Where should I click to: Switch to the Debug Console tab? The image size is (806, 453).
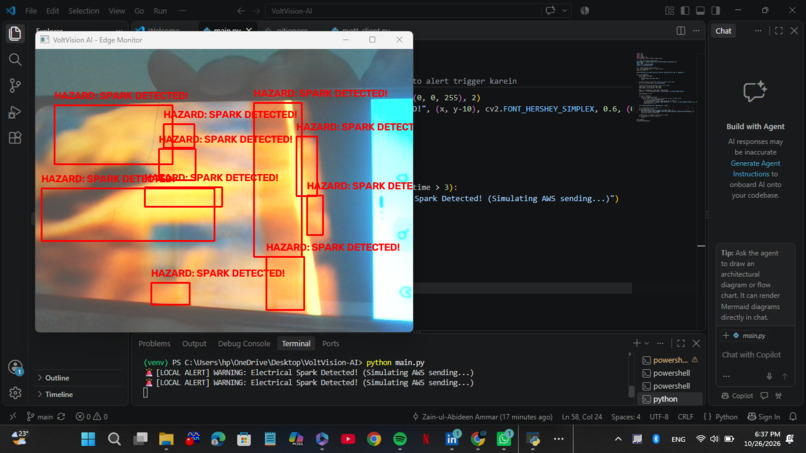click(x=244, y=343)
